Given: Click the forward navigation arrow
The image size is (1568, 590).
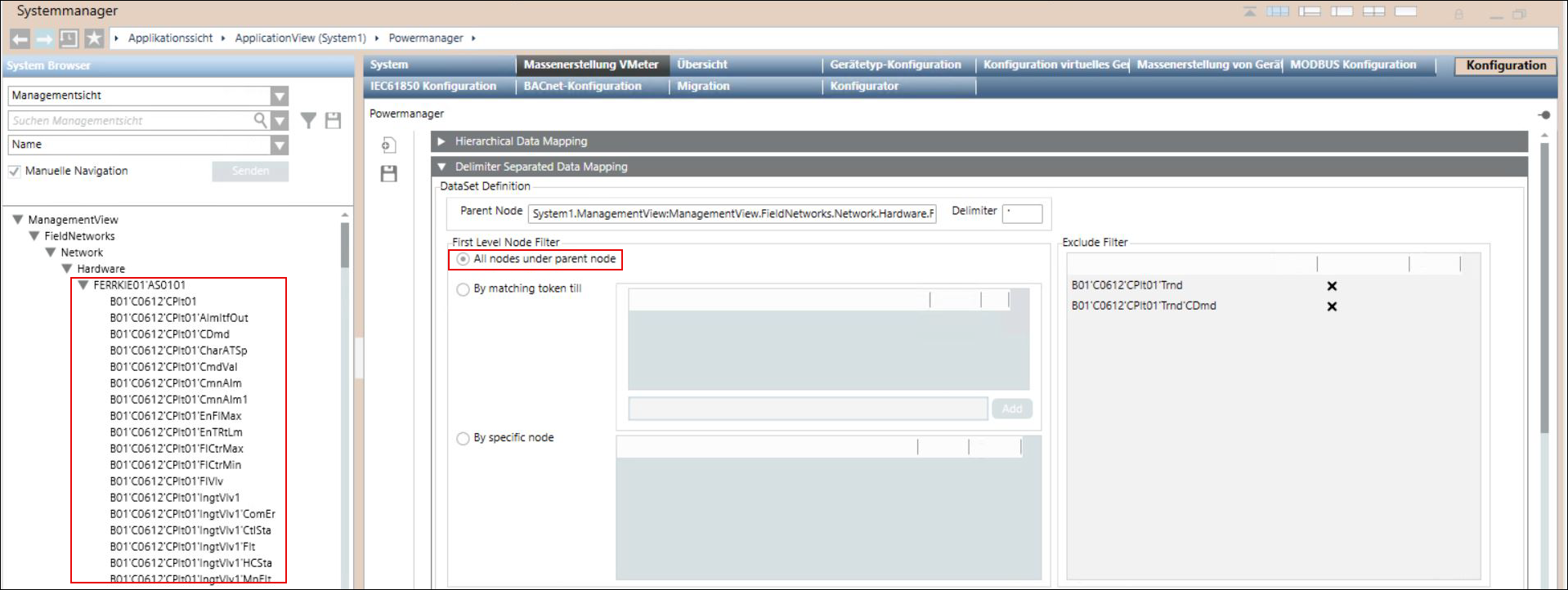Looking at the screenshot, I should pyautogui.click(x=45, y=38).
